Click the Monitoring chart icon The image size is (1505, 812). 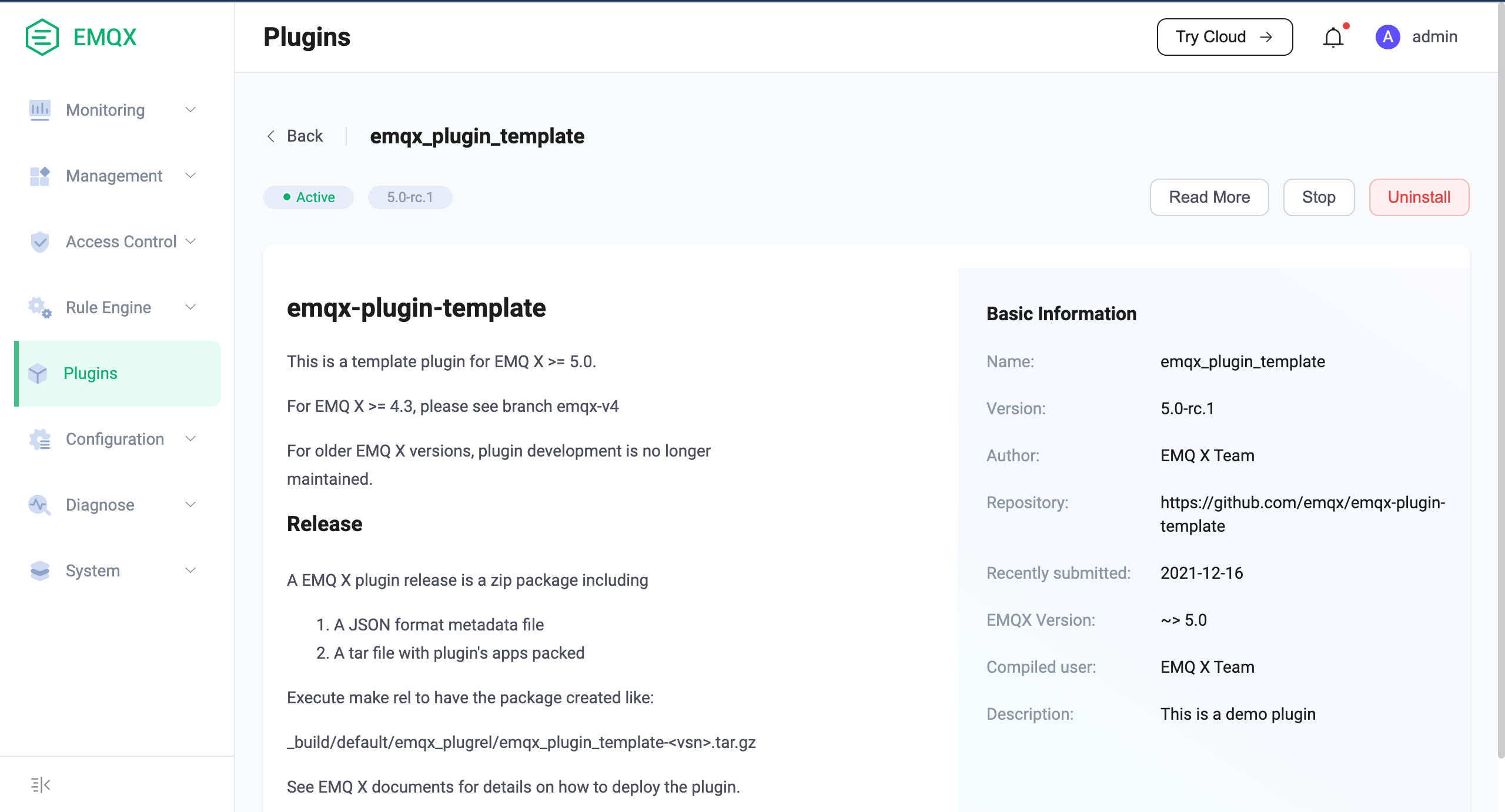pyautogui.click(x=39, y=110)
